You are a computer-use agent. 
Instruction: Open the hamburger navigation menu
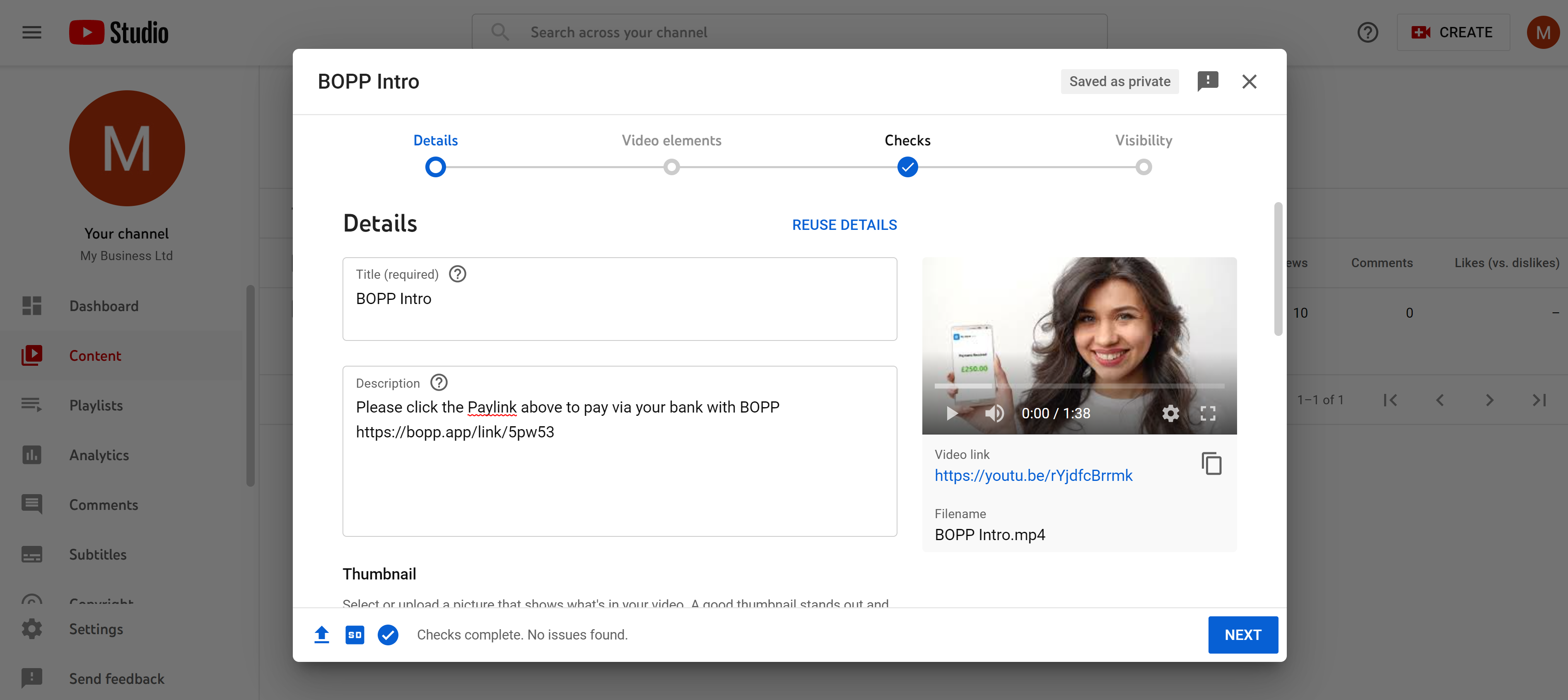tap(31, 32)
